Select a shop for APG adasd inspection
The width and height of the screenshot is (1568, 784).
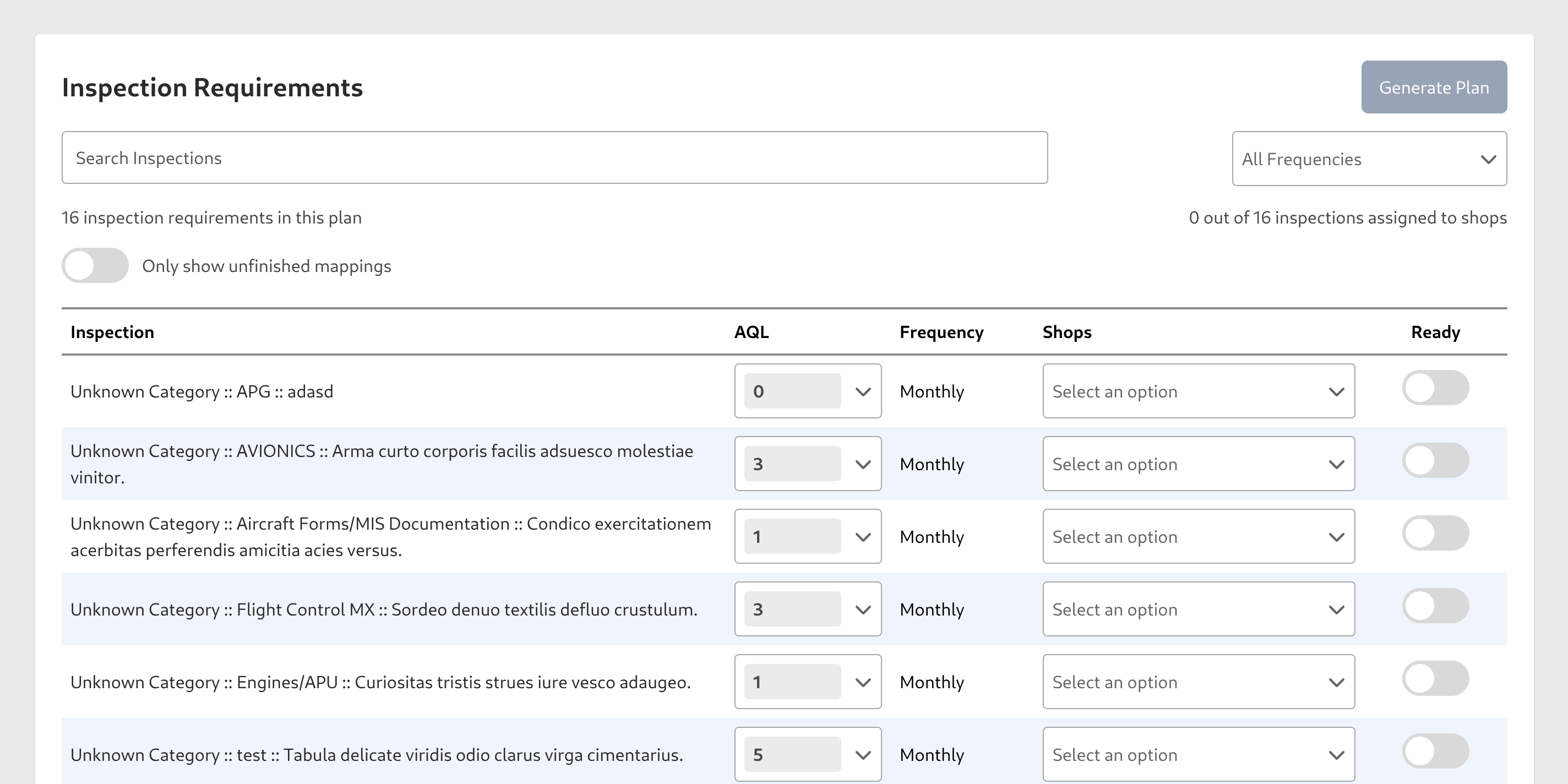(1198, 391)
